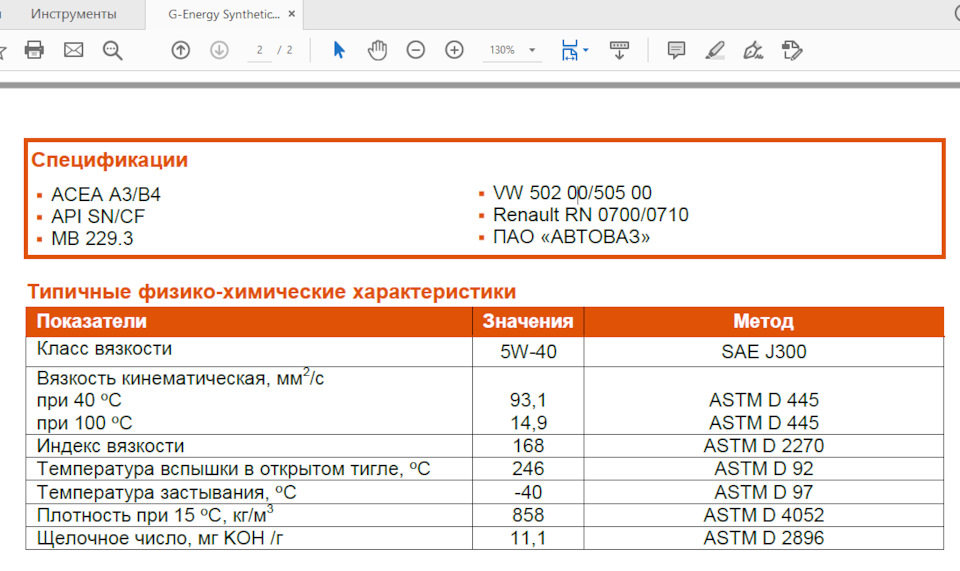Click Температура вспышки row label
Viewport: 960px width, 571px height.
(x=233, y=469)
